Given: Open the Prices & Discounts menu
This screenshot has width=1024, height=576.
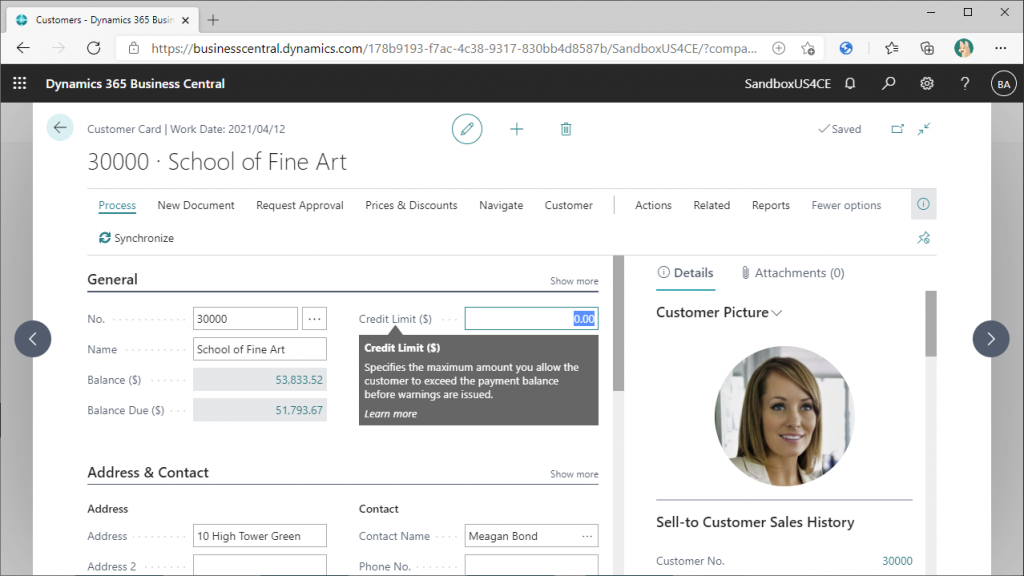Looking at the screenshot, I should (411, 205).
